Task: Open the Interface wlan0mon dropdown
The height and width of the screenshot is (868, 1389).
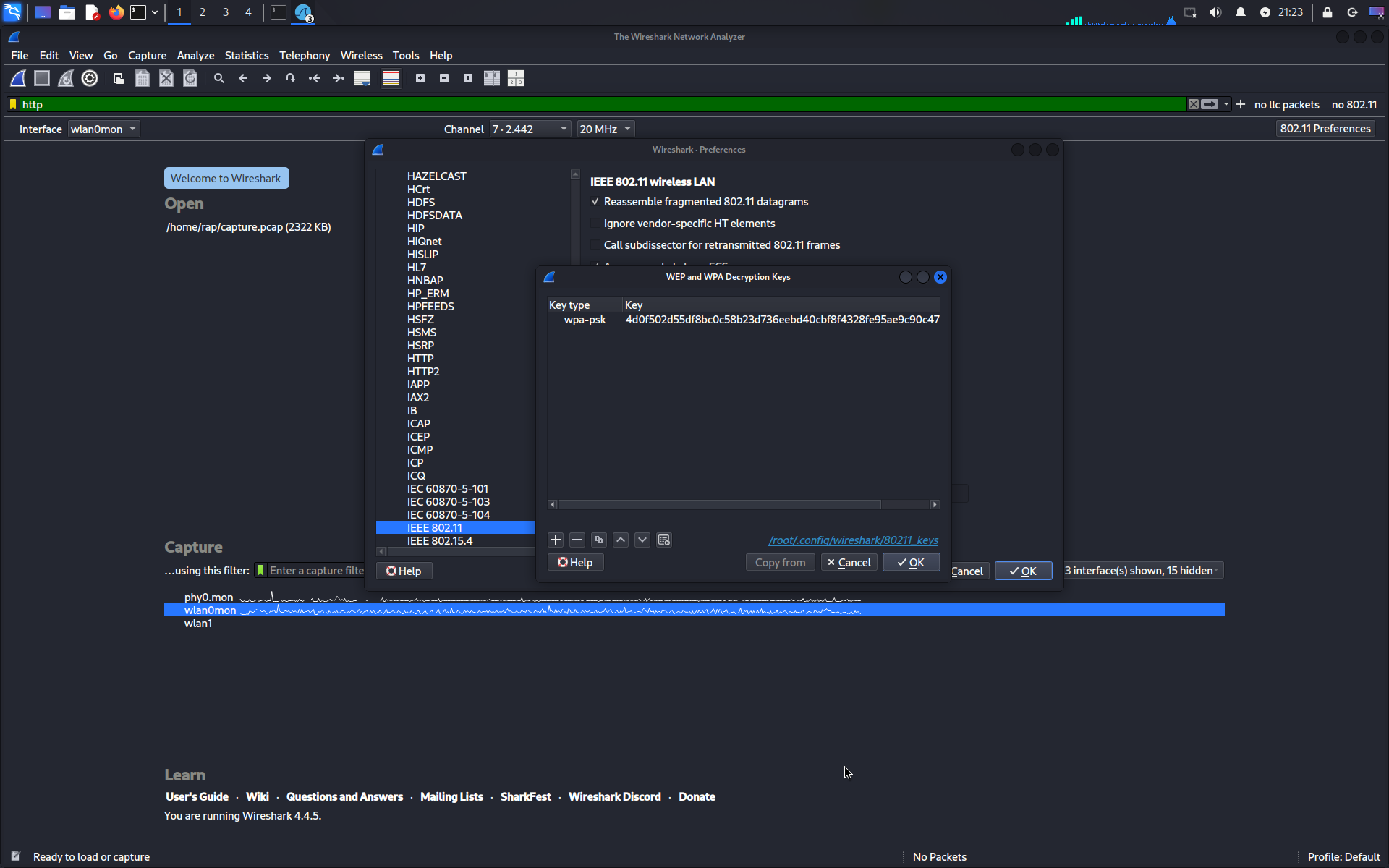Action: coord(103,129)
